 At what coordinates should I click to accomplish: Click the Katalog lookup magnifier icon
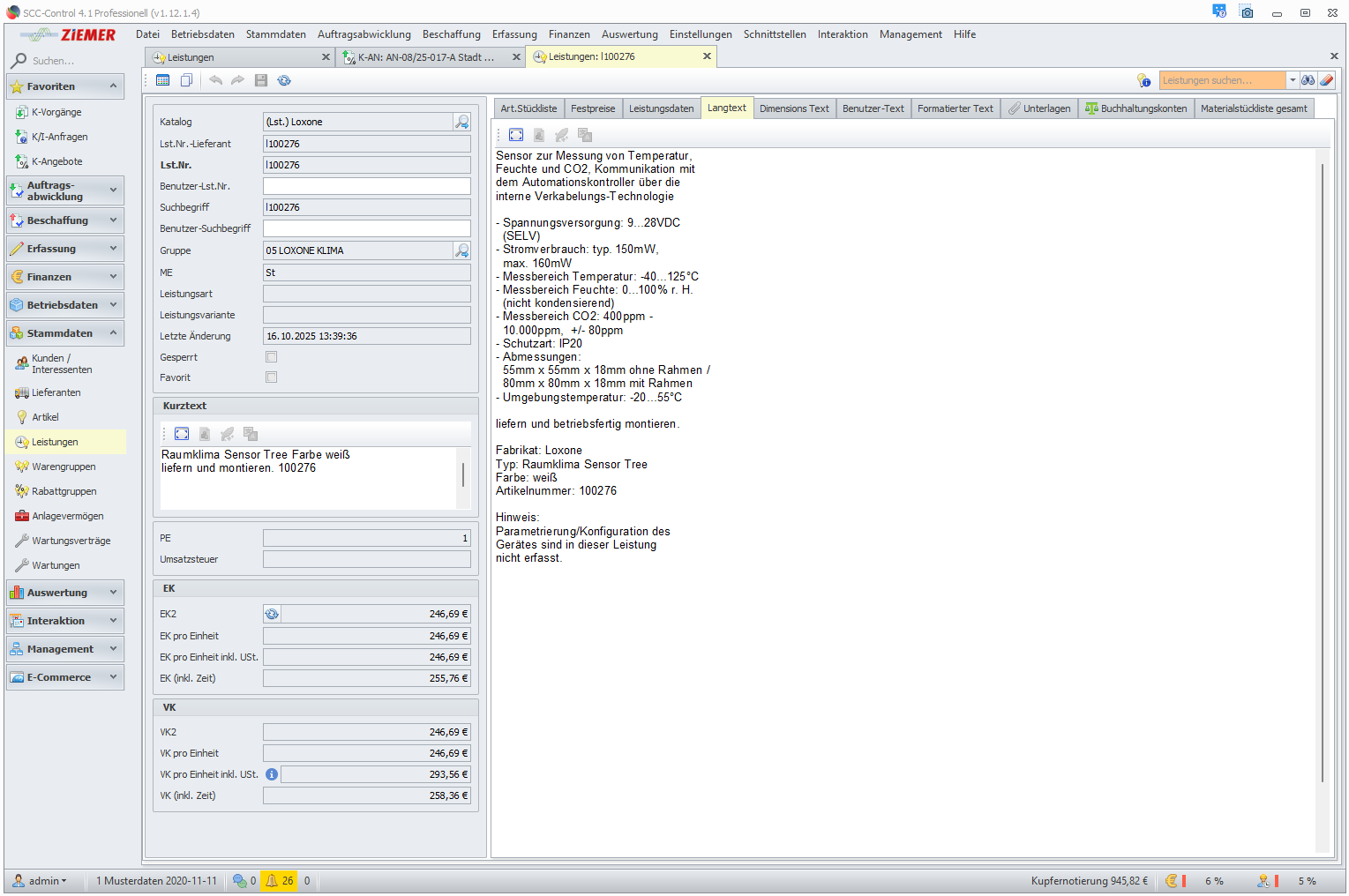[x=461, y=122]
